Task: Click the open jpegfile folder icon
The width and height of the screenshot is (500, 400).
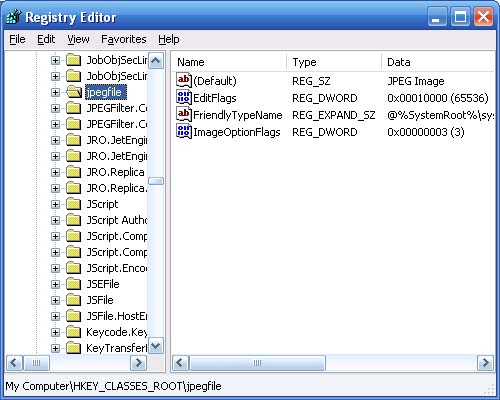Action: pyautogui.click(x=74, y=92)
